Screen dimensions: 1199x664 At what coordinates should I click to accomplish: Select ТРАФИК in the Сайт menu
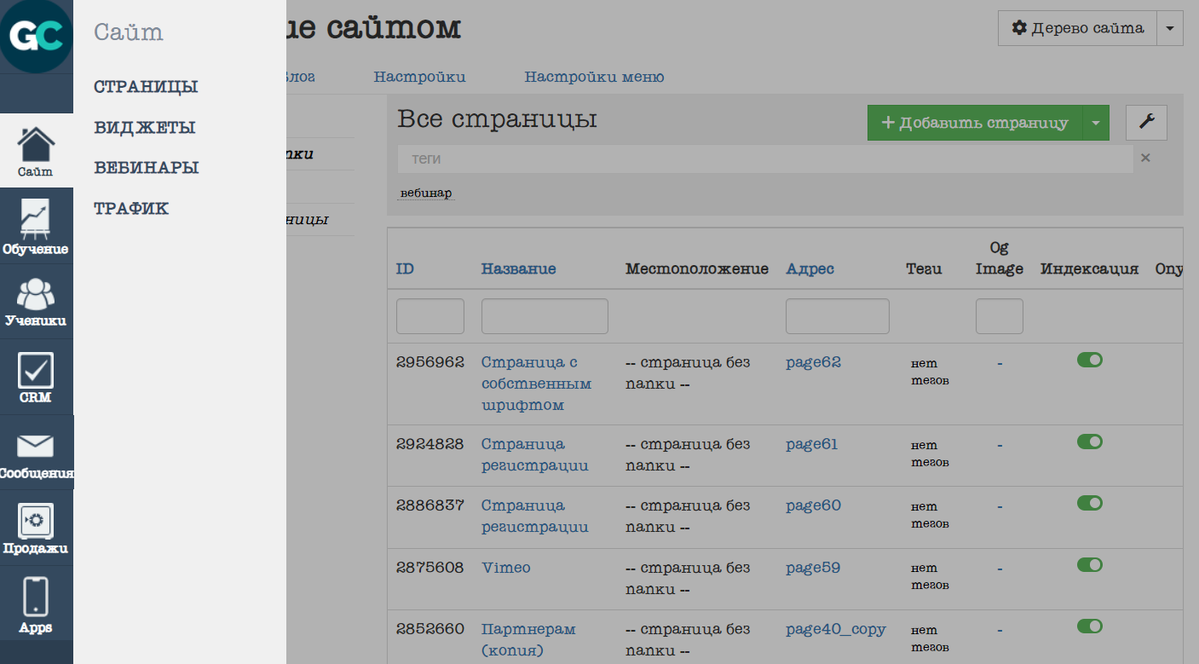coord(131,208)
